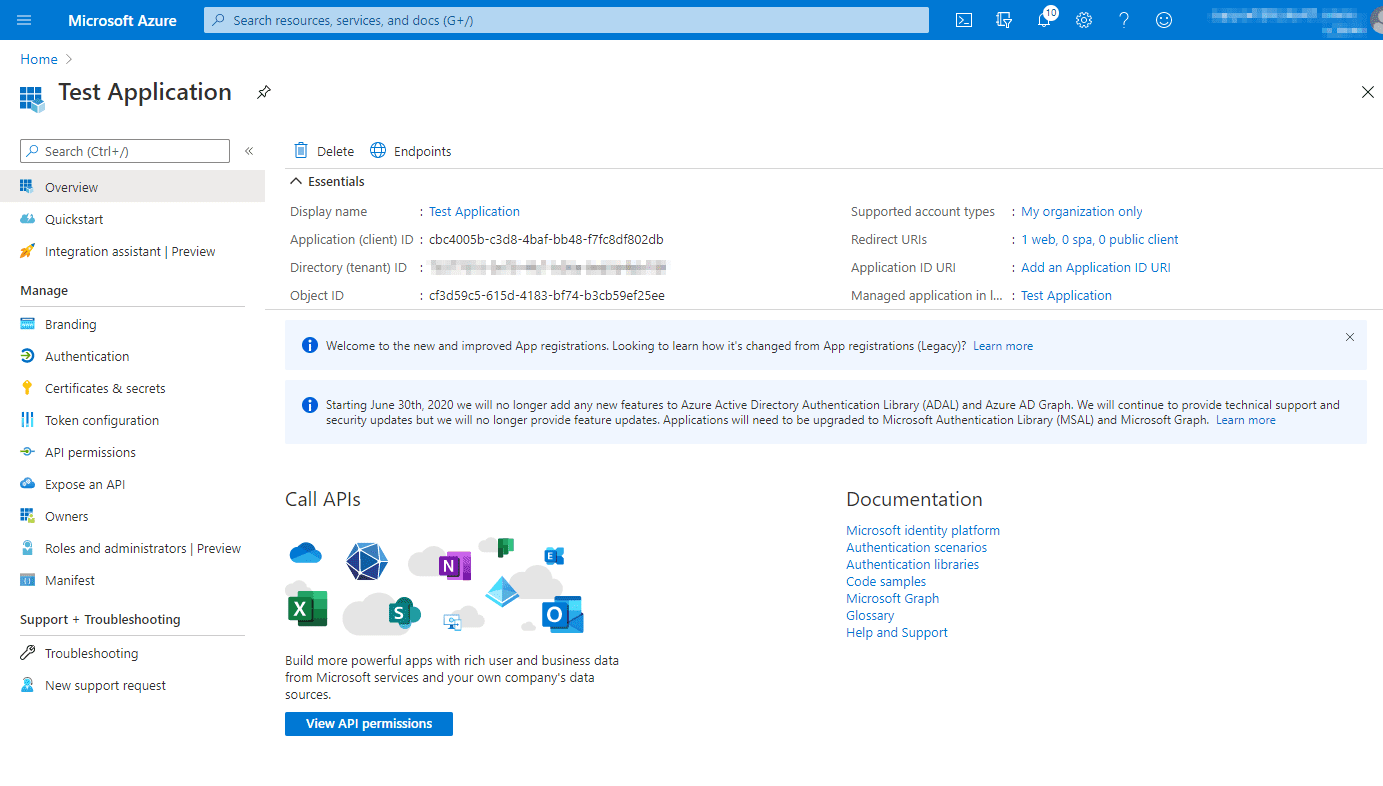1383x786 pixels.
Task: Open Help and Support link
Action: point(897,633)
